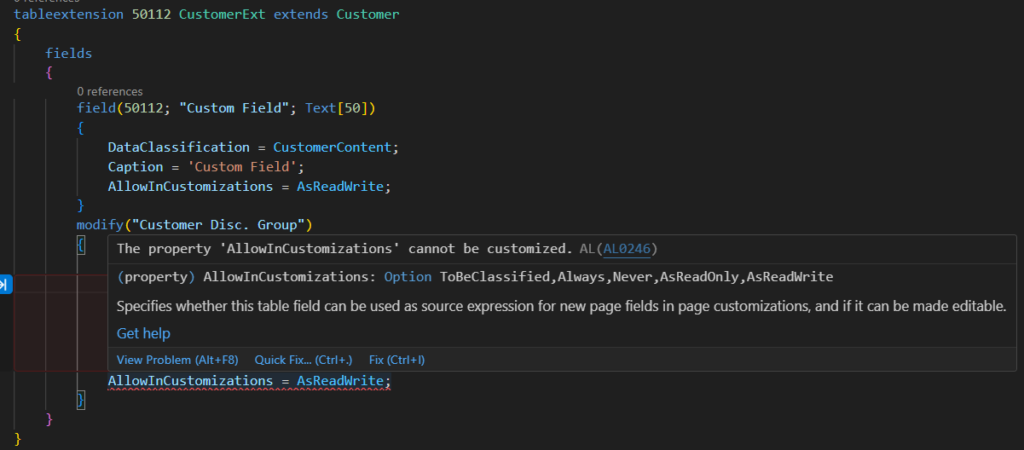1024x450 pixels.
Task: Click Fix (Ctrl+I) action
Action: (x=397, y=359)
